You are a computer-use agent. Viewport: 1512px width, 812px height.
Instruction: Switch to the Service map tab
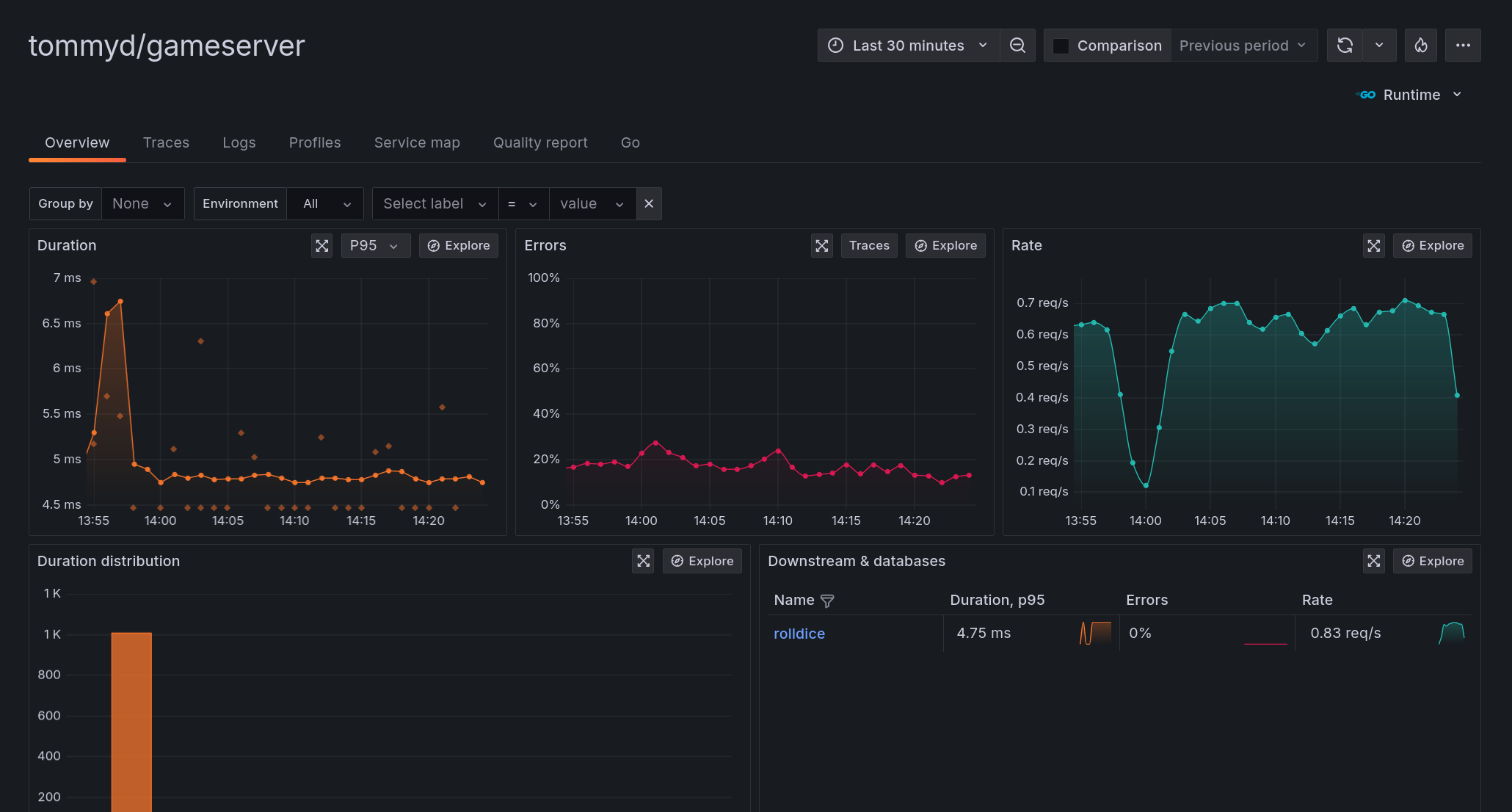point(417,142)
